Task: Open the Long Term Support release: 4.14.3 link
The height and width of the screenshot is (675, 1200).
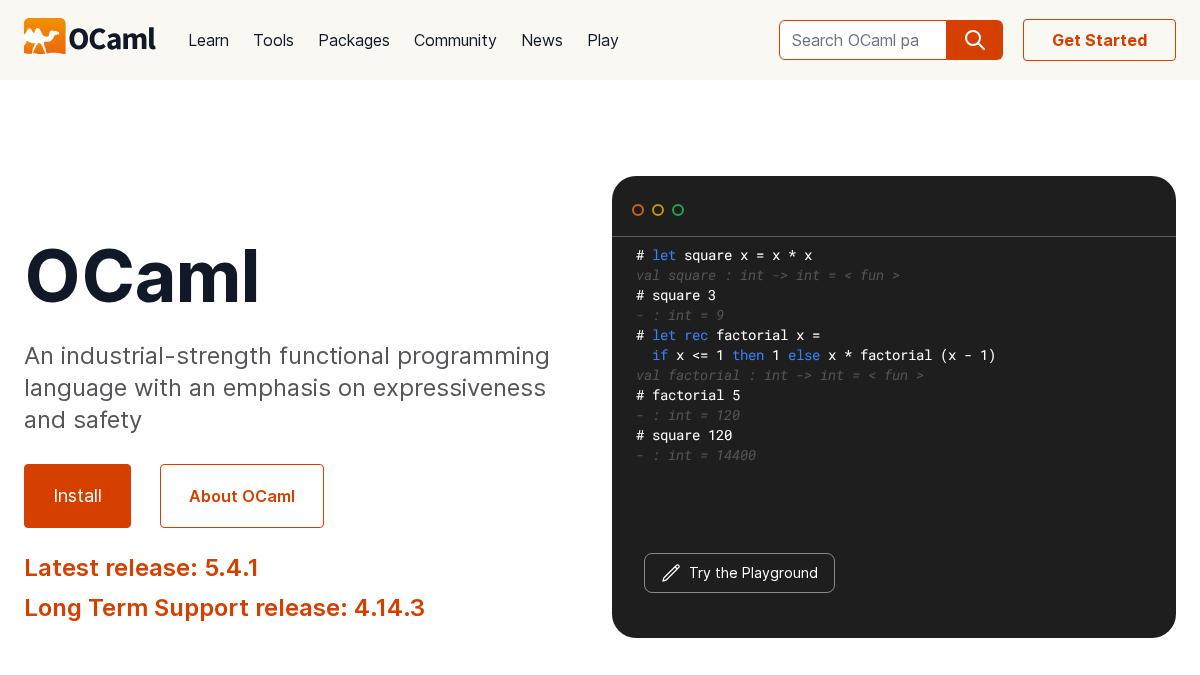Action: (224, 608)
